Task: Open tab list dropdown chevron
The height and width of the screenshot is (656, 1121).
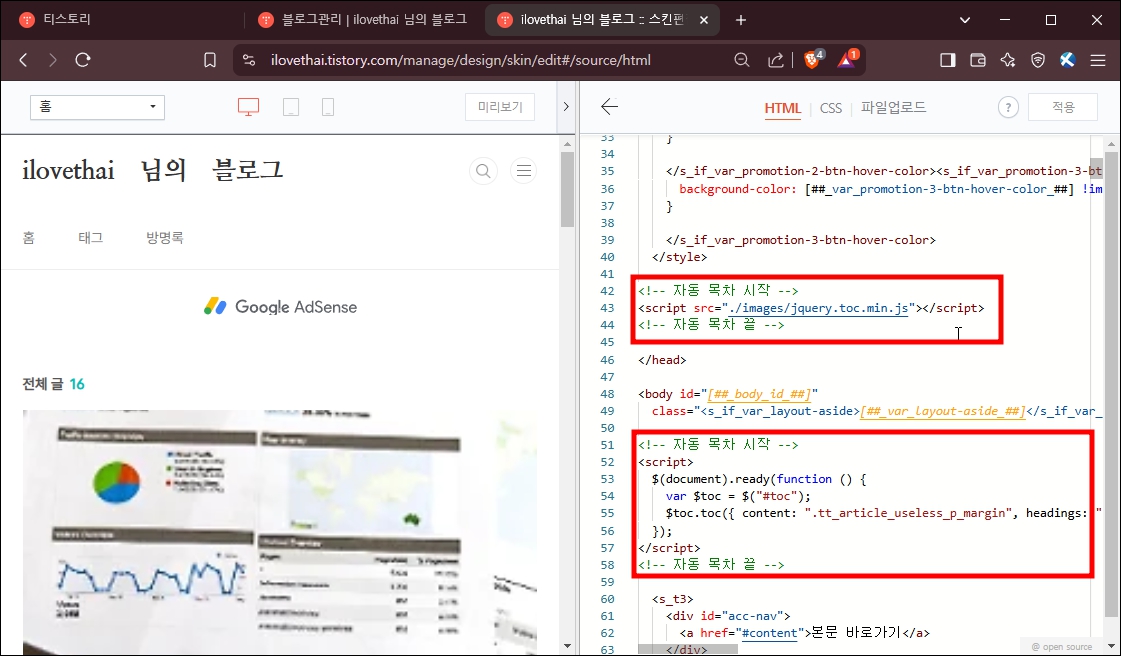Action: 964,20
